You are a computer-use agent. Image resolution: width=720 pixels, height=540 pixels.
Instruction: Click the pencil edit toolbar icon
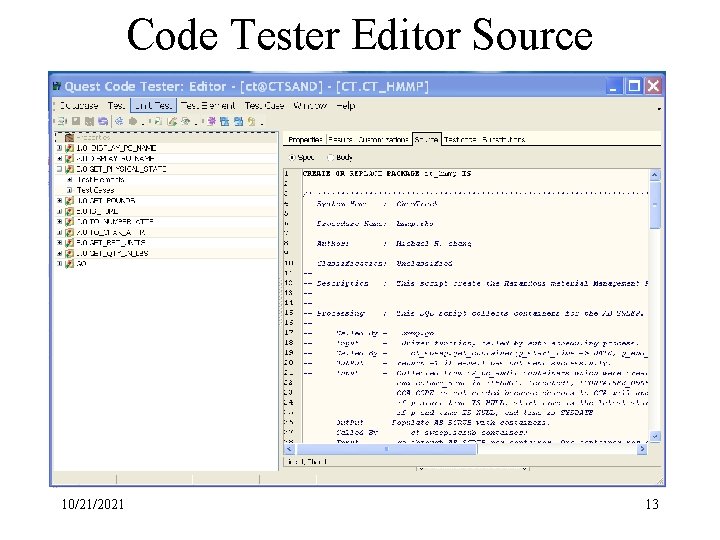(x=172, y=121)
